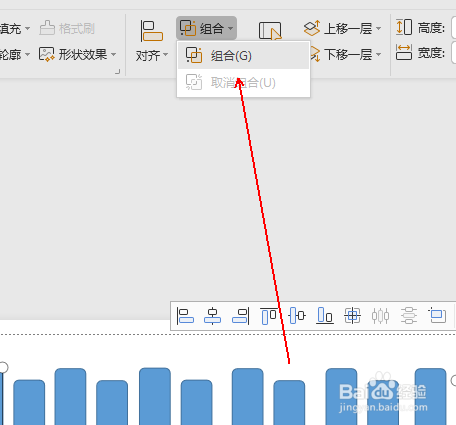
Task: Center both ways in floating toolbar
Action: click(x=353, y=316)
